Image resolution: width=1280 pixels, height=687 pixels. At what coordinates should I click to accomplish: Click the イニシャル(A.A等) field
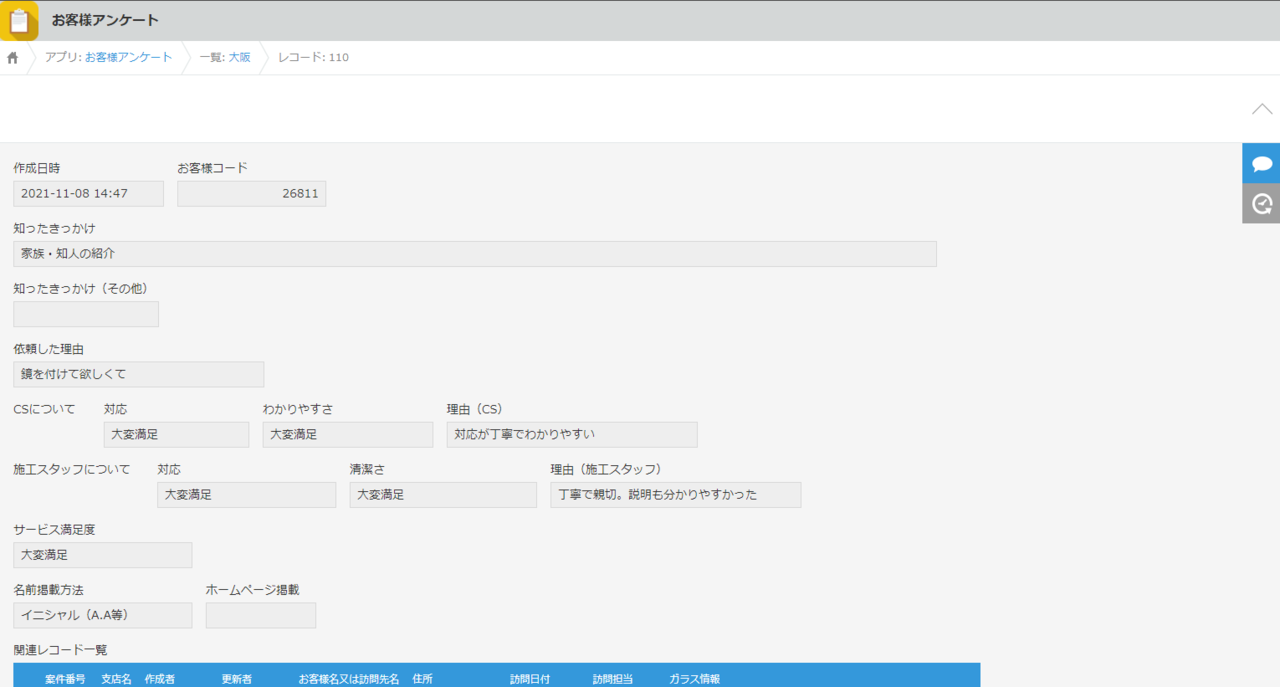click(x=103, y=615)
